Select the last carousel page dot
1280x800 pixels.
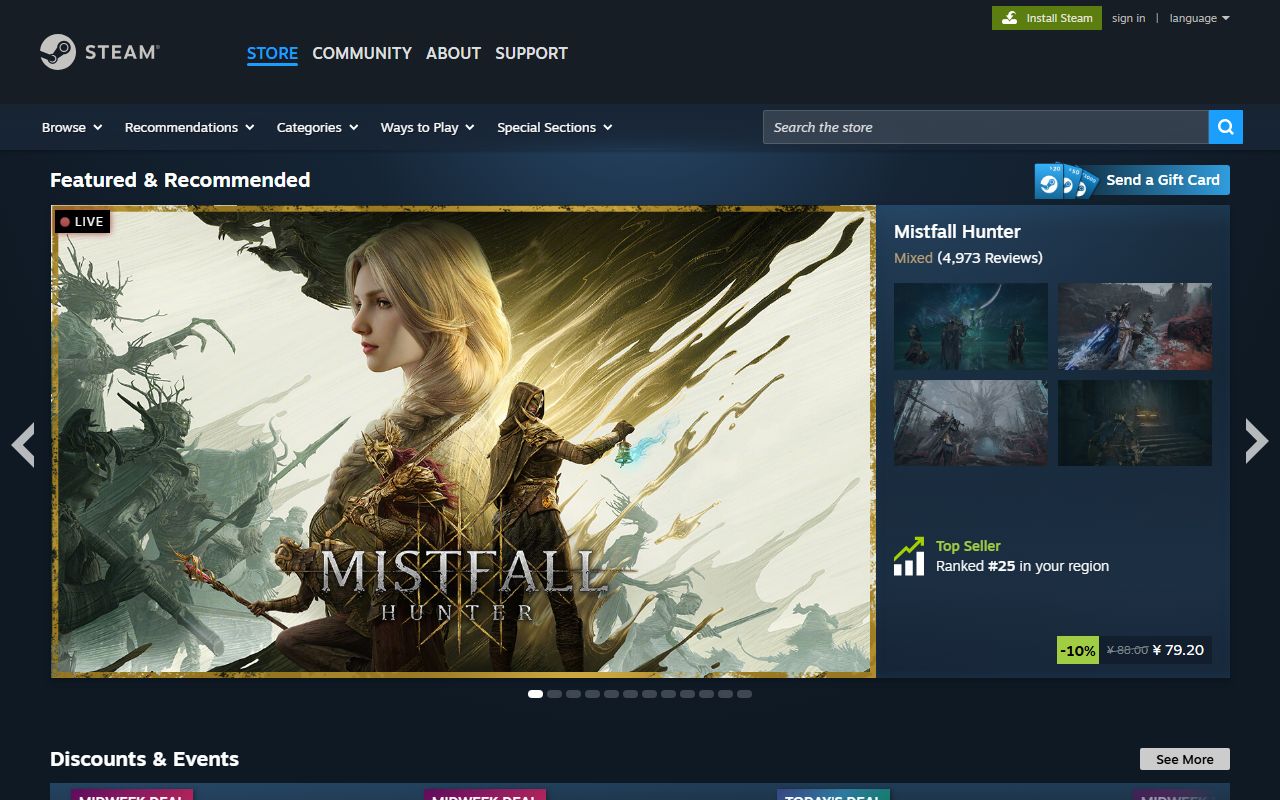click(744, 693)
